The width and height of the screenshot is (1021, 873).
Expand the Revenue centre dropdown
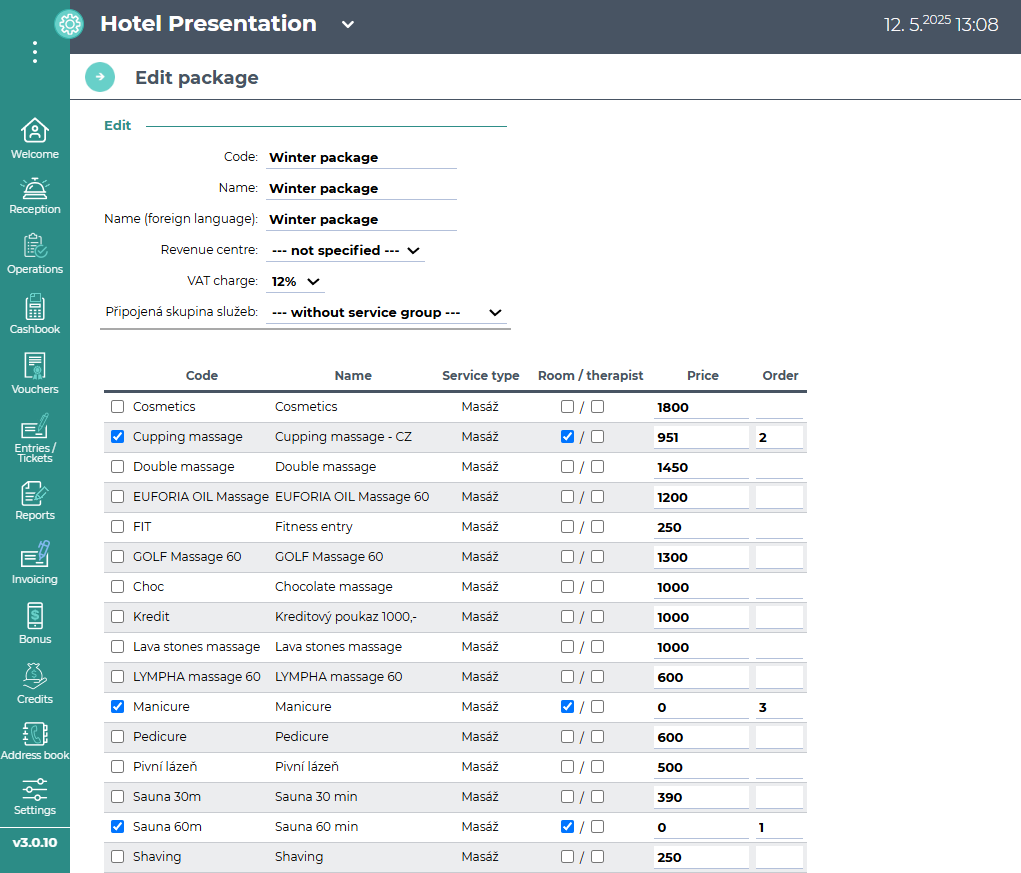coord(345,250)
